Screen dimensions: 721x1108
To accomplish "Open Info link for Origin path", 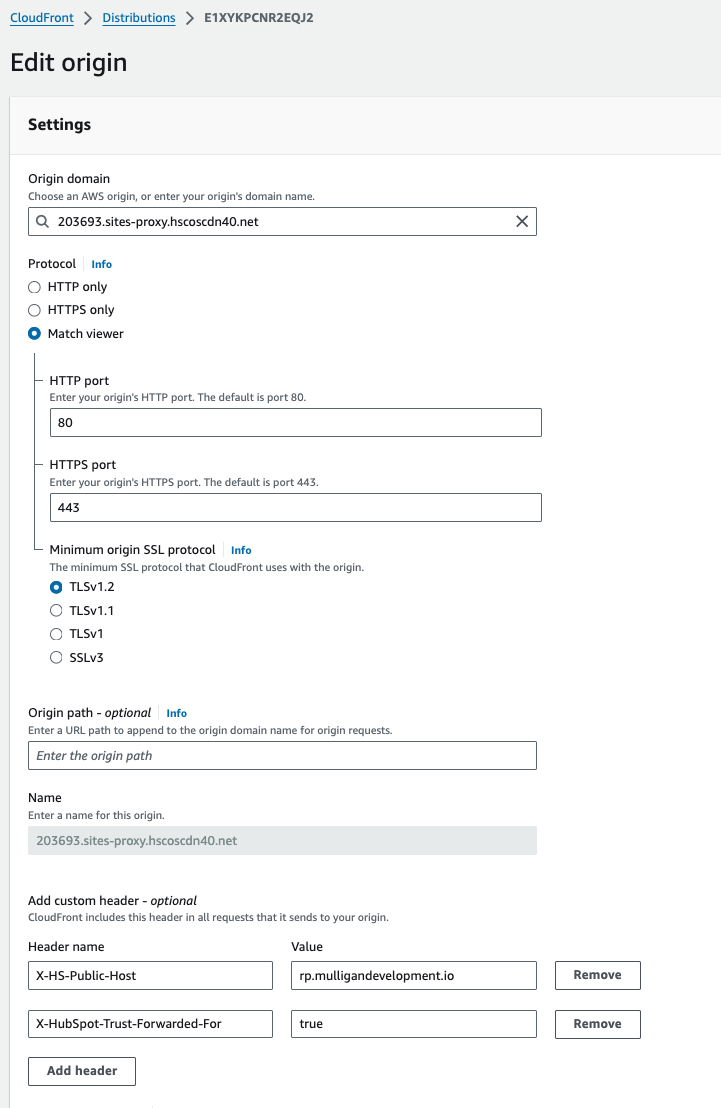I will [x=176, y=713].
